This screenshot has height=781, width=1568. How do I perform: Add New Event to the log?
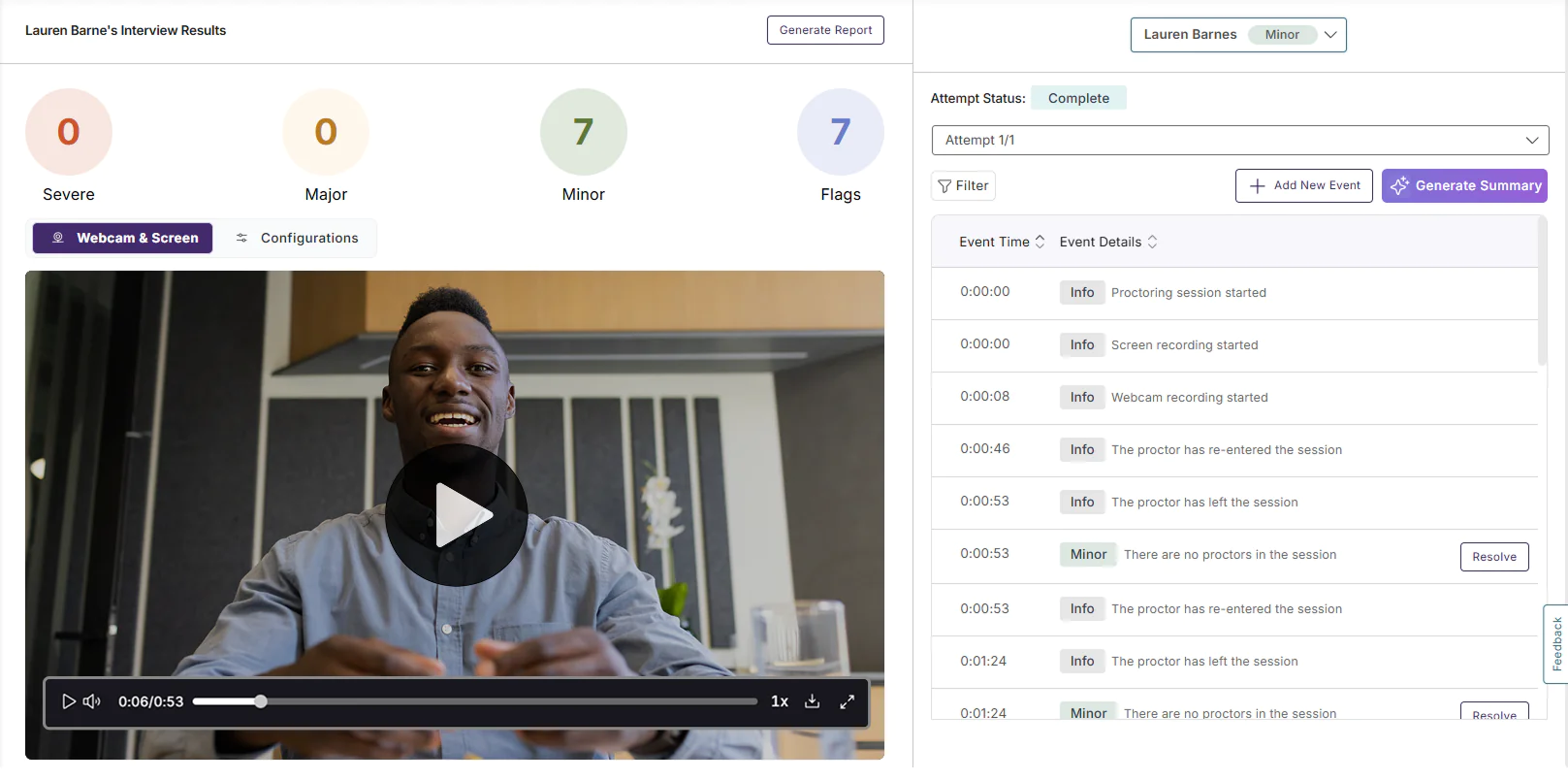click(x=1304, y=186)
